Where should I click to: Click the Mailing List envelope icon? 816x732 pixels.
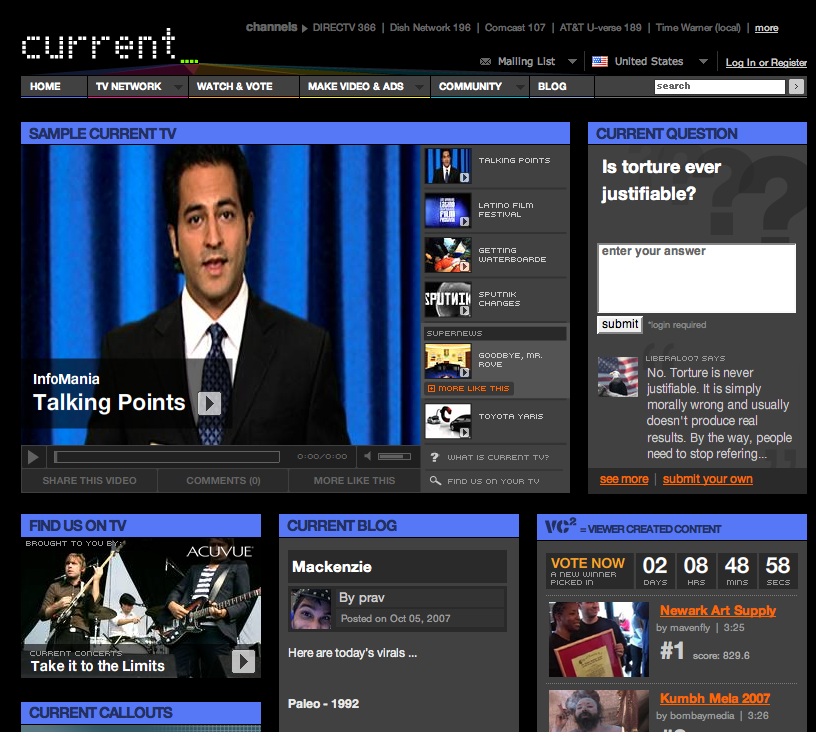coord(485,61)
